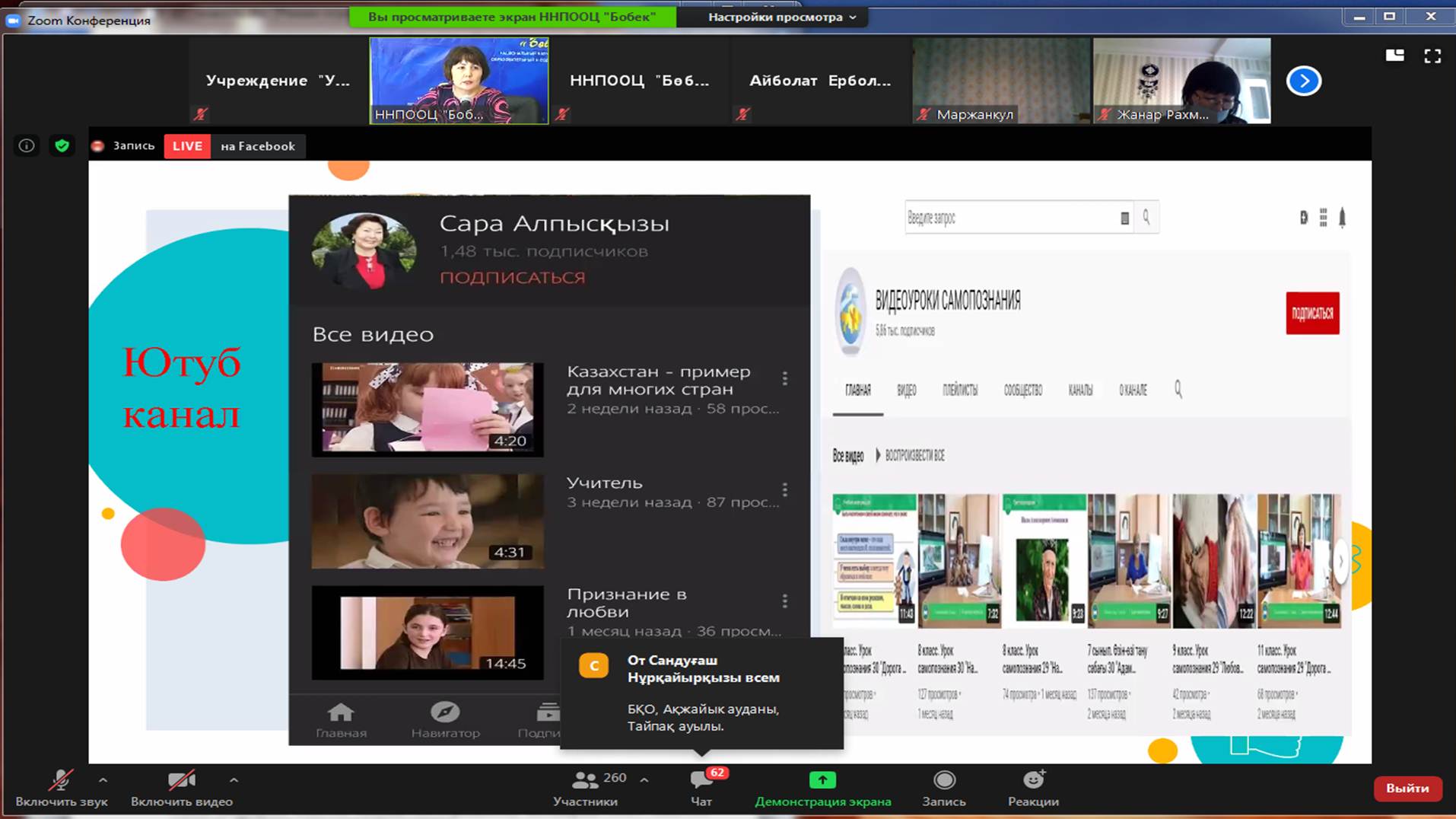
Task: Select ГЛАВНАЯ channel tab
Action: coord(858,390)
